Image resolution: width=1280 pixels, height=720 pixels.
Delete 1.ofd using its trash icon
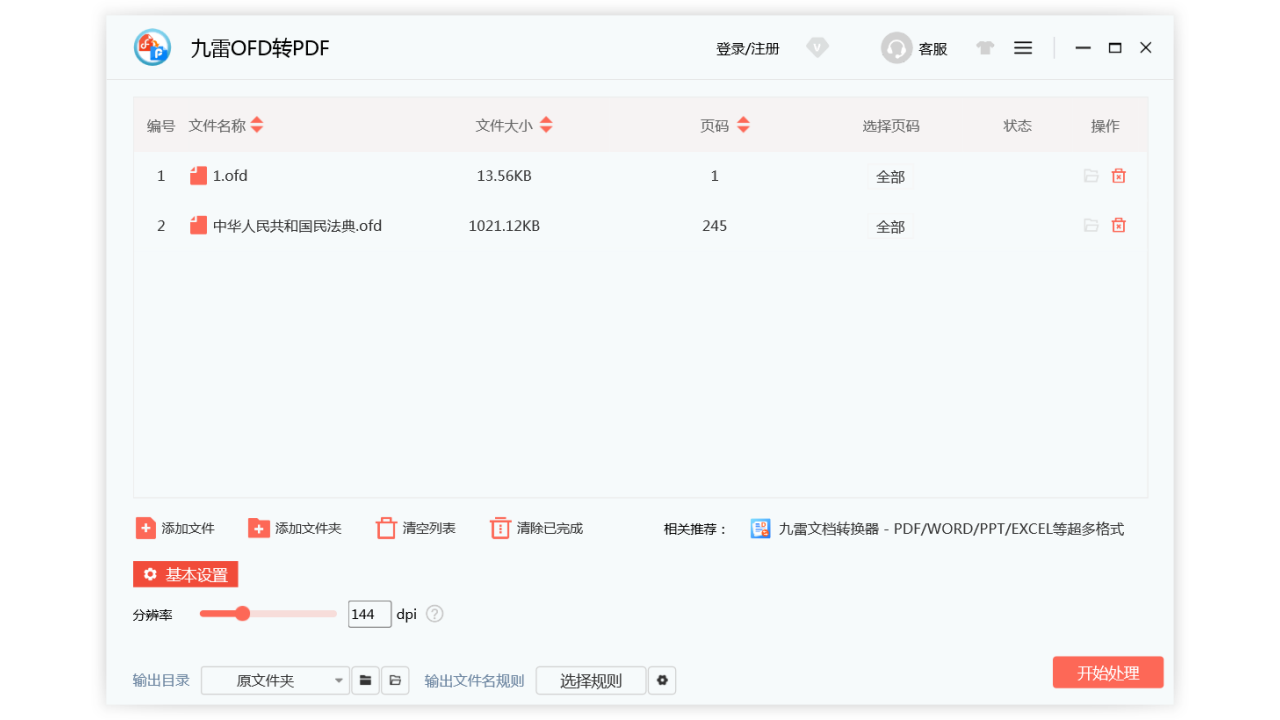[1118, 175]
